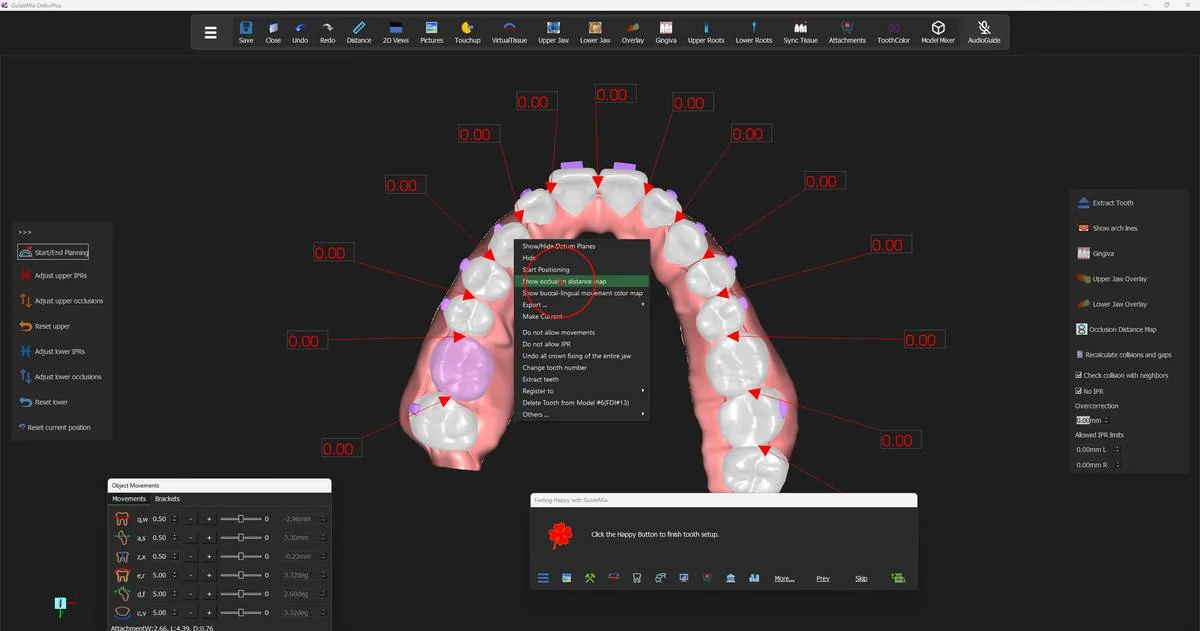Click Occlusion Distance Map in right panel

pos(1115,329)
